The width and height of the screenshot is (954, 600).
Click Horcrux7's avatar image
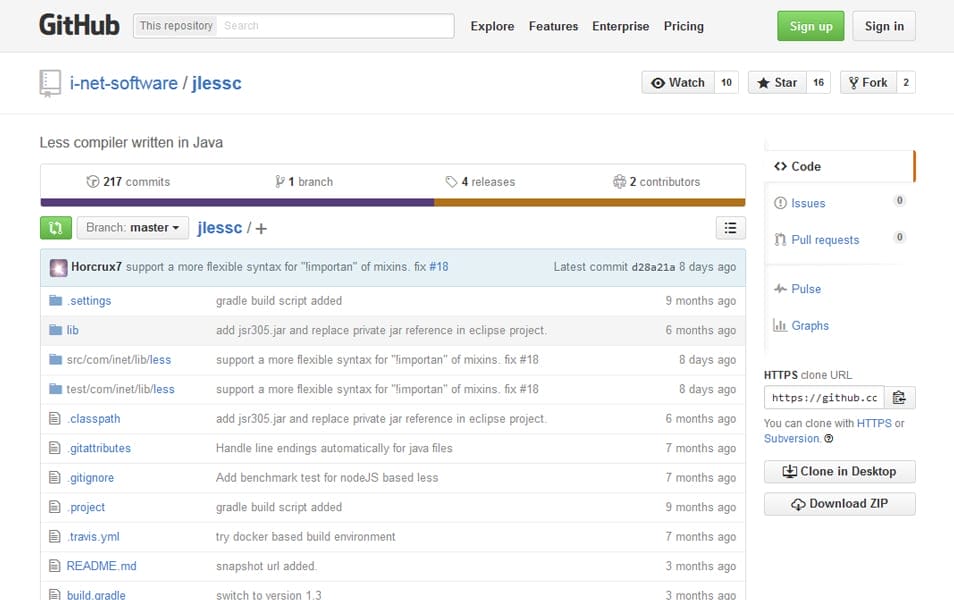coord(58,267)
